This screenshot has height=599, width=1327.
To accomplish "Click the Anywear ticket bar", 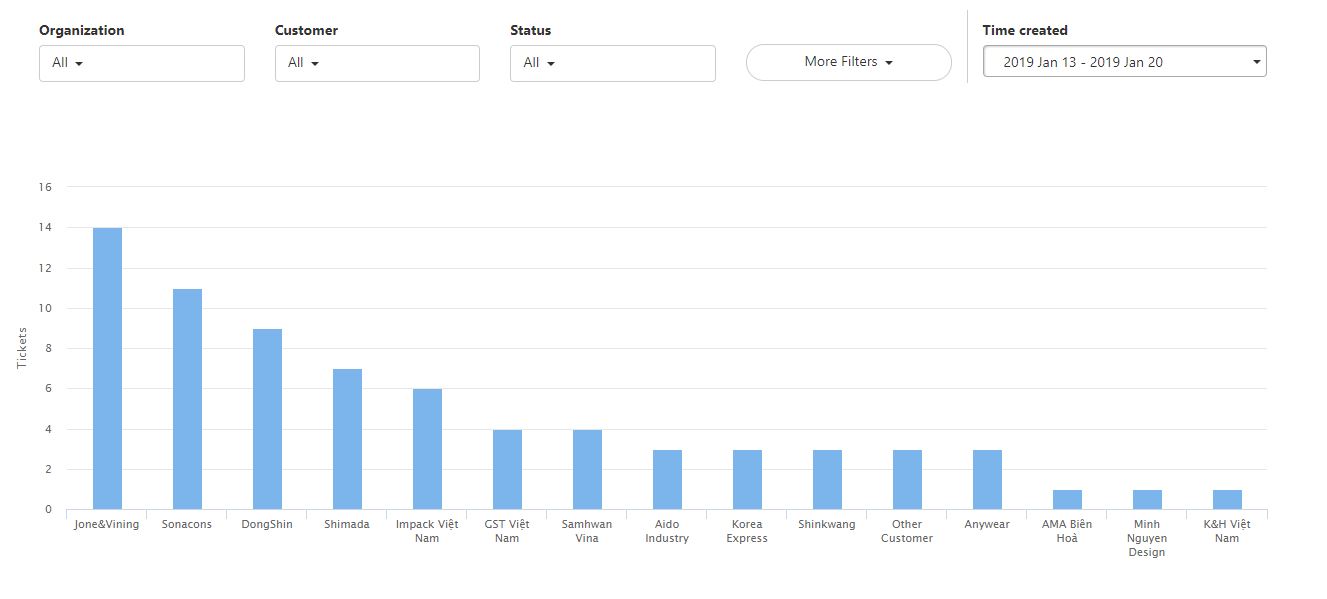I will [987, 480].
